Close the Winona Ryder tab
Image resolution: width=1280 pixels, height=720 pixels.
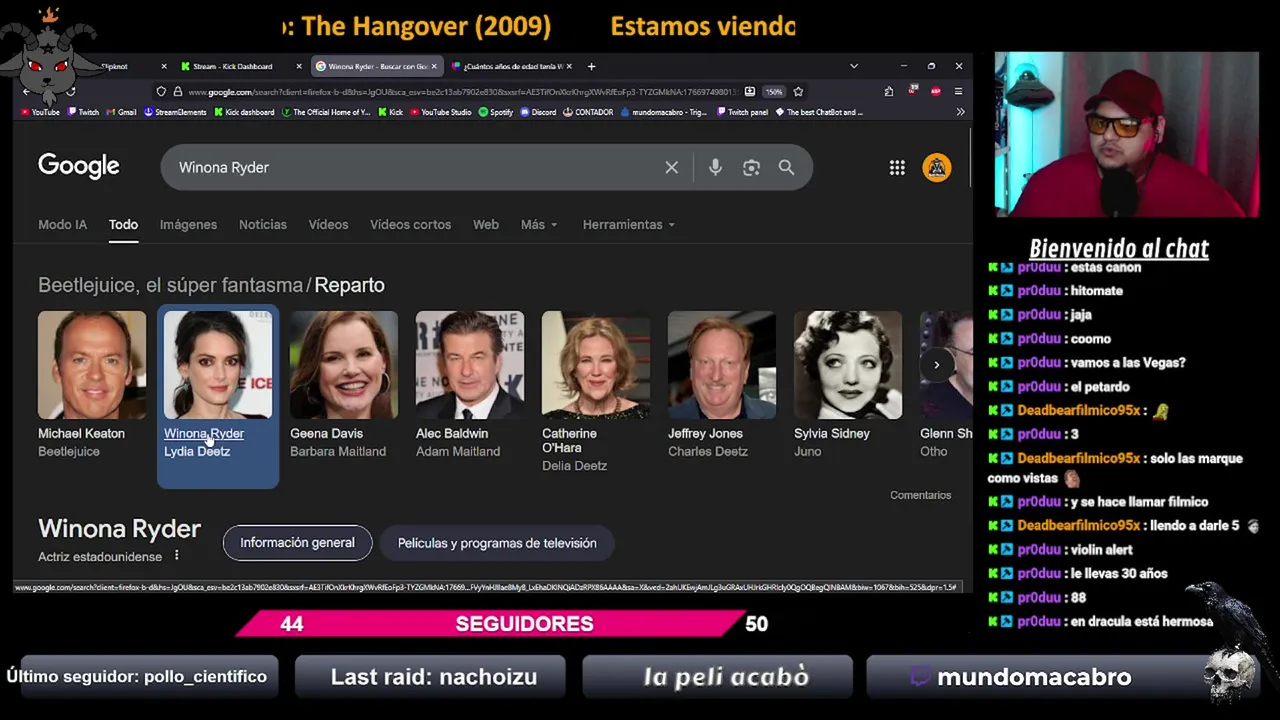tap(434, 66)
